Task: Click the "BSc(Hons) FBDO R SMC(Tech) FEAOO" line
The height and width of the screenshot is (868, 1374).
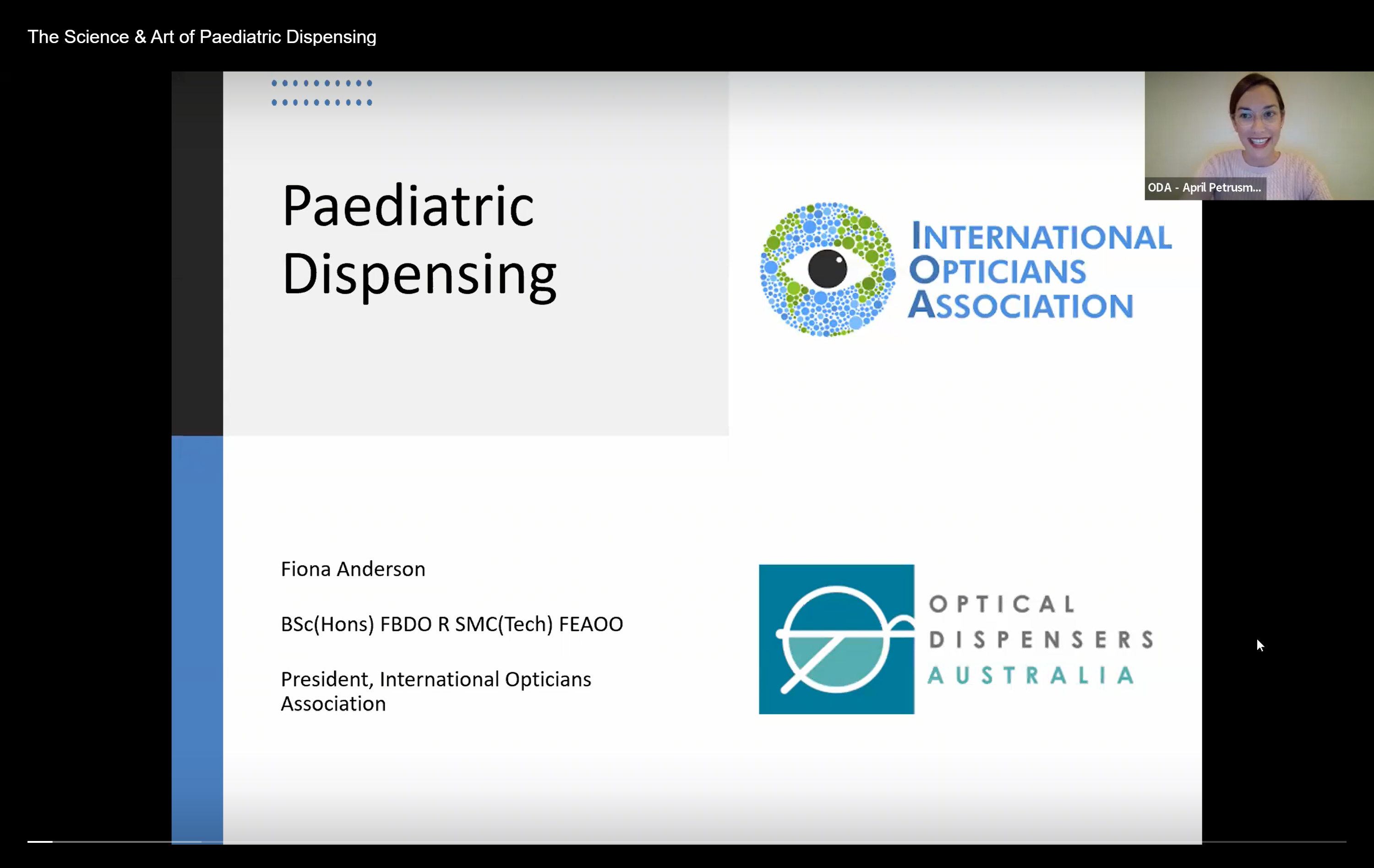Action: tap(452, 624)
